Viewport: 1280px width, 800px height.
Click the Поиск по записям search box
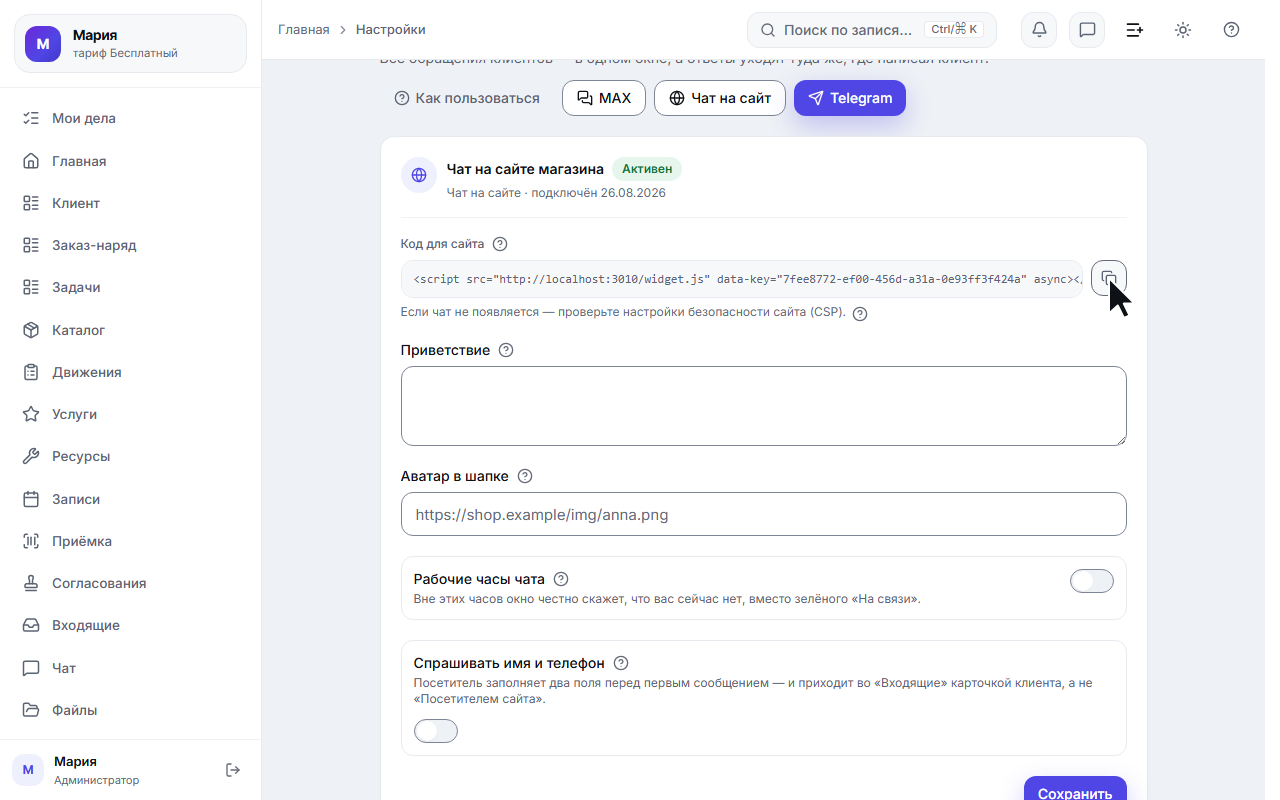(x=872, y=30)
